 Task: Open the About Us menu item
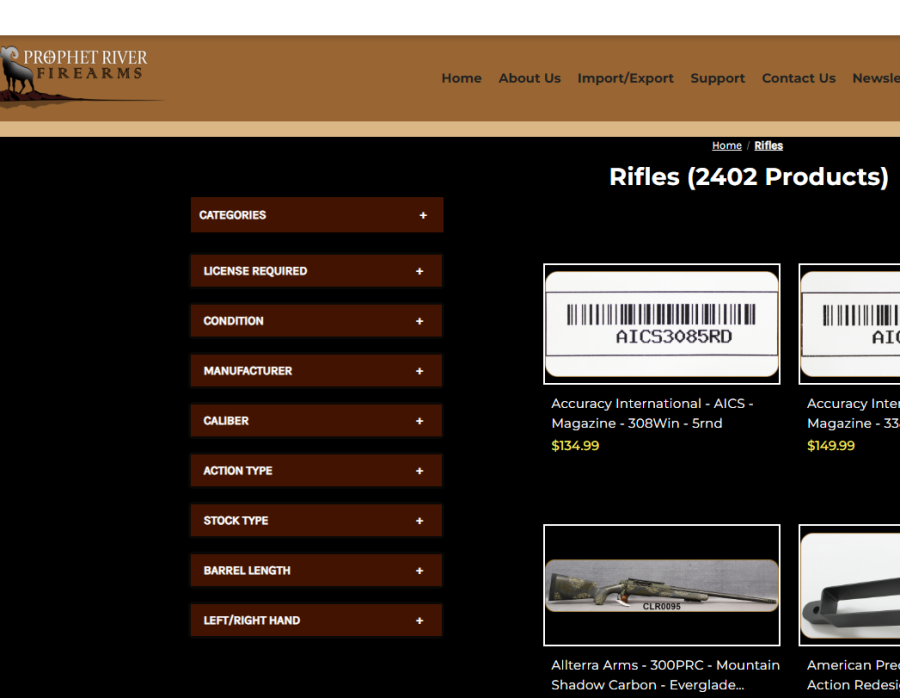tap(529, 78)
